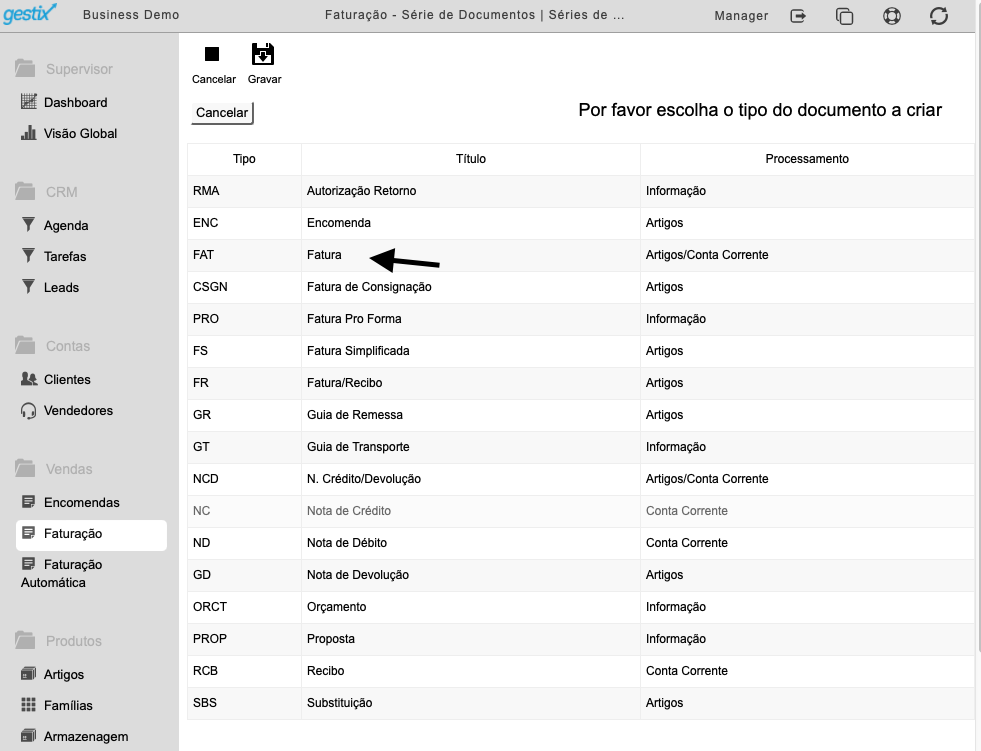Click the Supervisor folder icon
This screenshot has height=751, width=981.
[25, 68]
